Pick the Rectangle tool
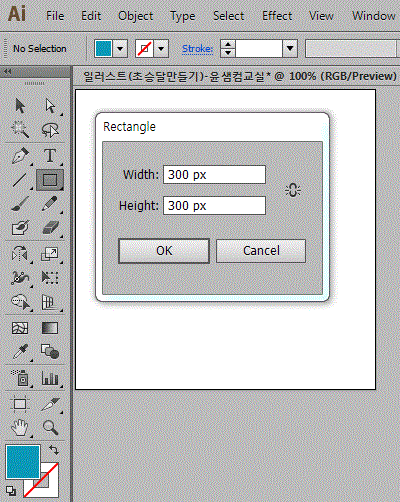The image size is (400, 502). tap(50, 180)
